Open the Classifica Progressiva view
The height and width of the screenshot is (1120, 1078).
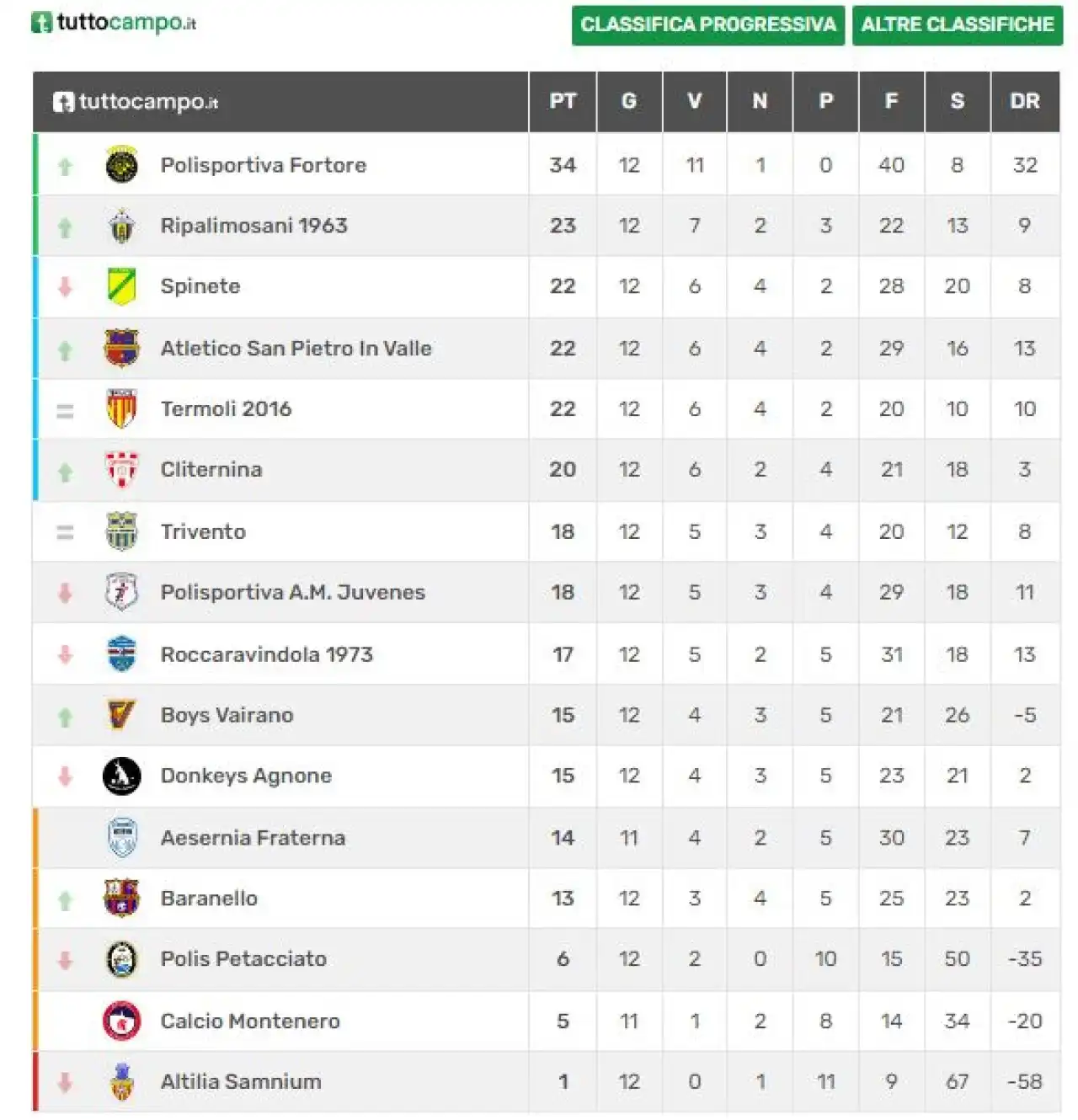click(707, 24)
